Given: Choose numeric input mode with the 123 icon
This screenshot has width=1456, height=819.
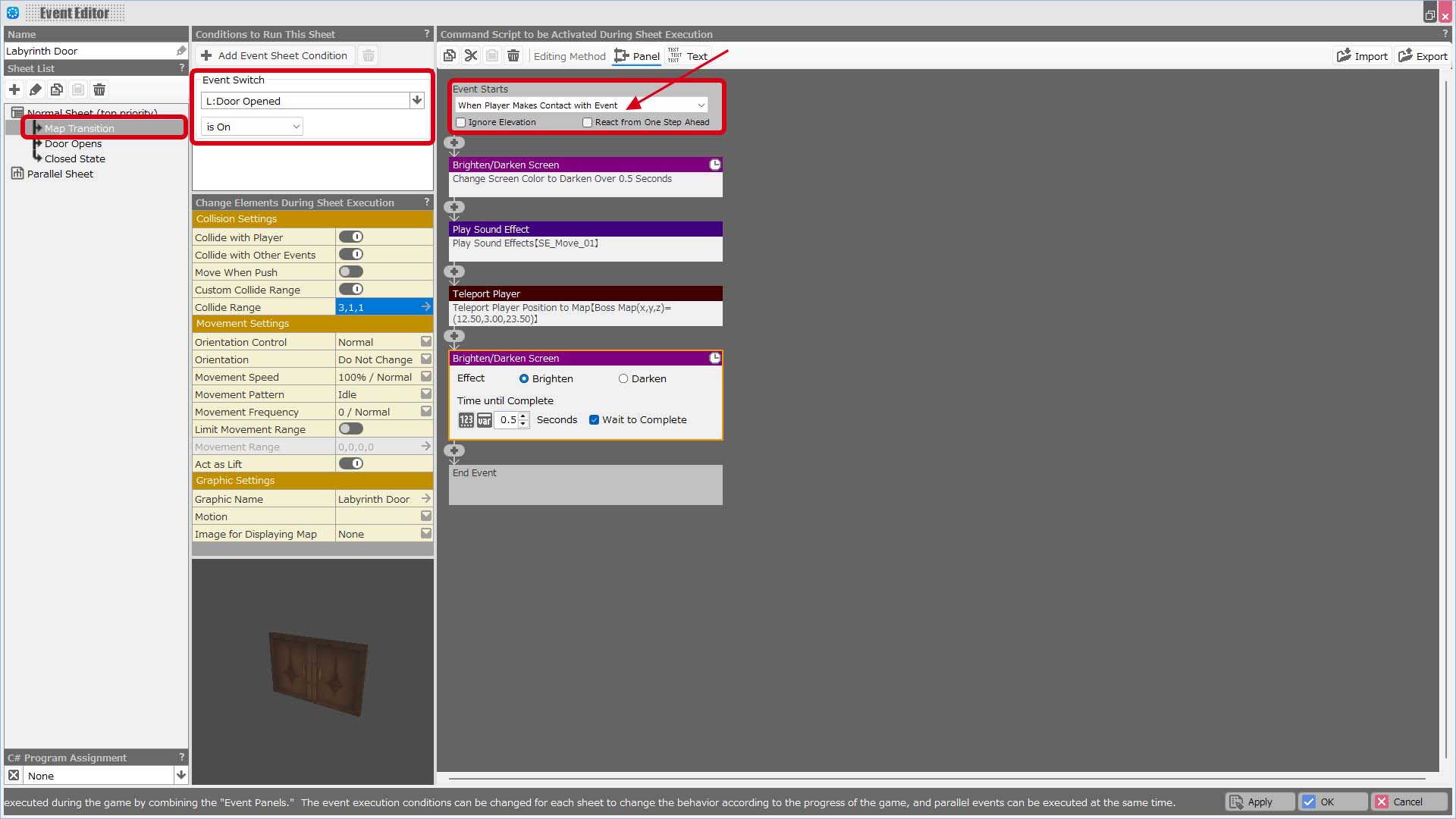Looking at the screenshot, I should [x=466, y=420].
